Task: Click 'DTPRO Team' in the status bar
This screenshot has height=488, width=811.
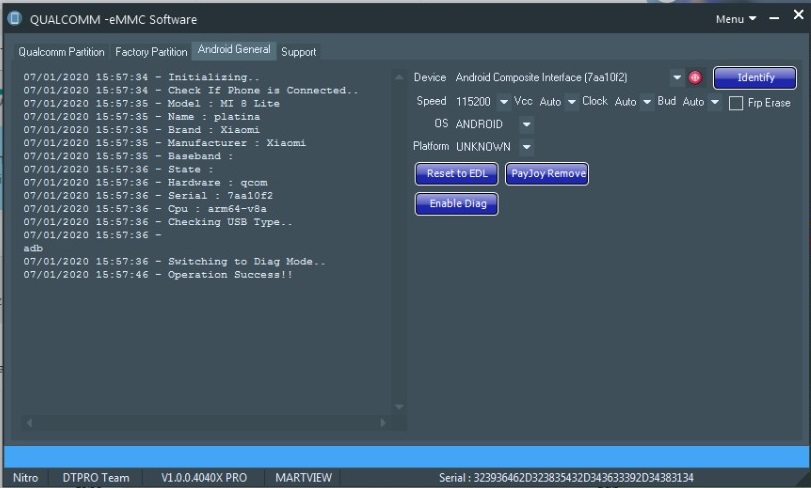Action: 96,478
